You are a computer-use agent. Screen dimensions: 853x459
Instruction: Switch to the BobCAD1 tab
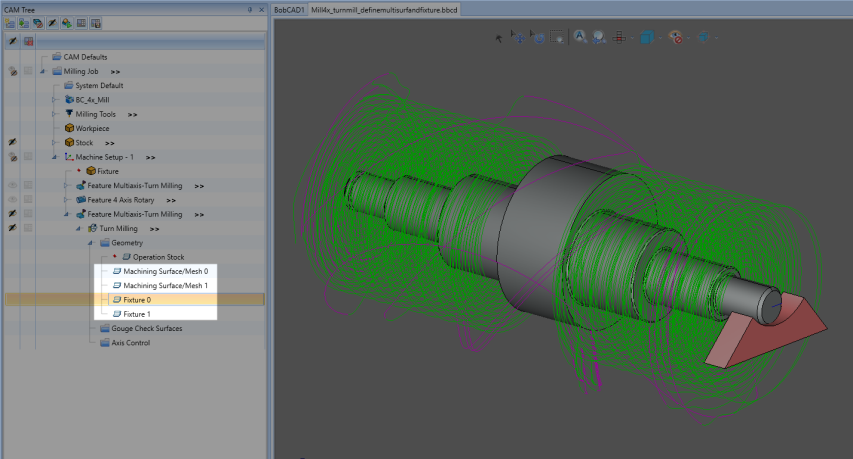pos(290,8)
